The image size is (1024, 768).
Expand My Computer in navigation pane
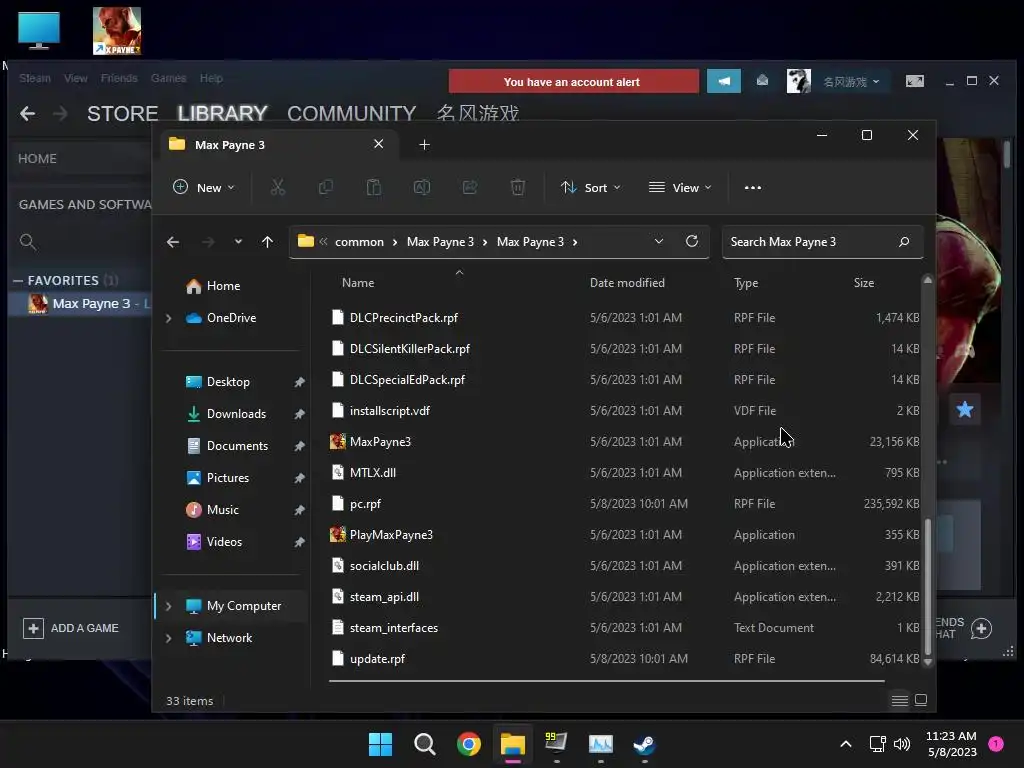tap(168, 606)
